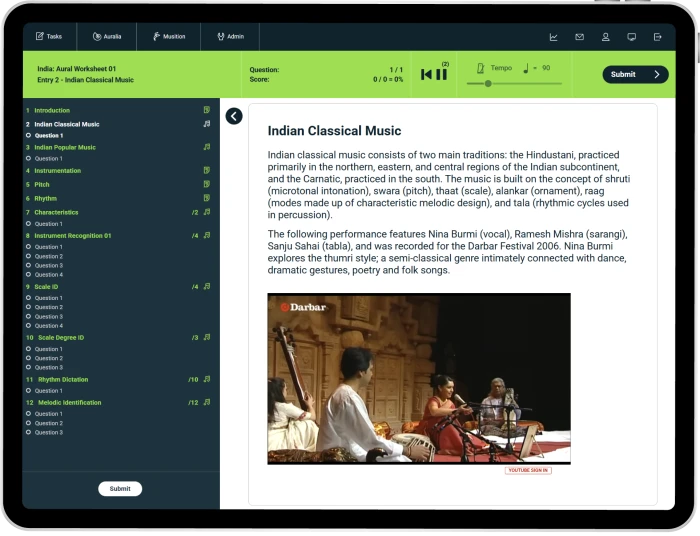The image size is (700, 536).
Task: Switch to the Auralia tab
Action: click(106, 37)
